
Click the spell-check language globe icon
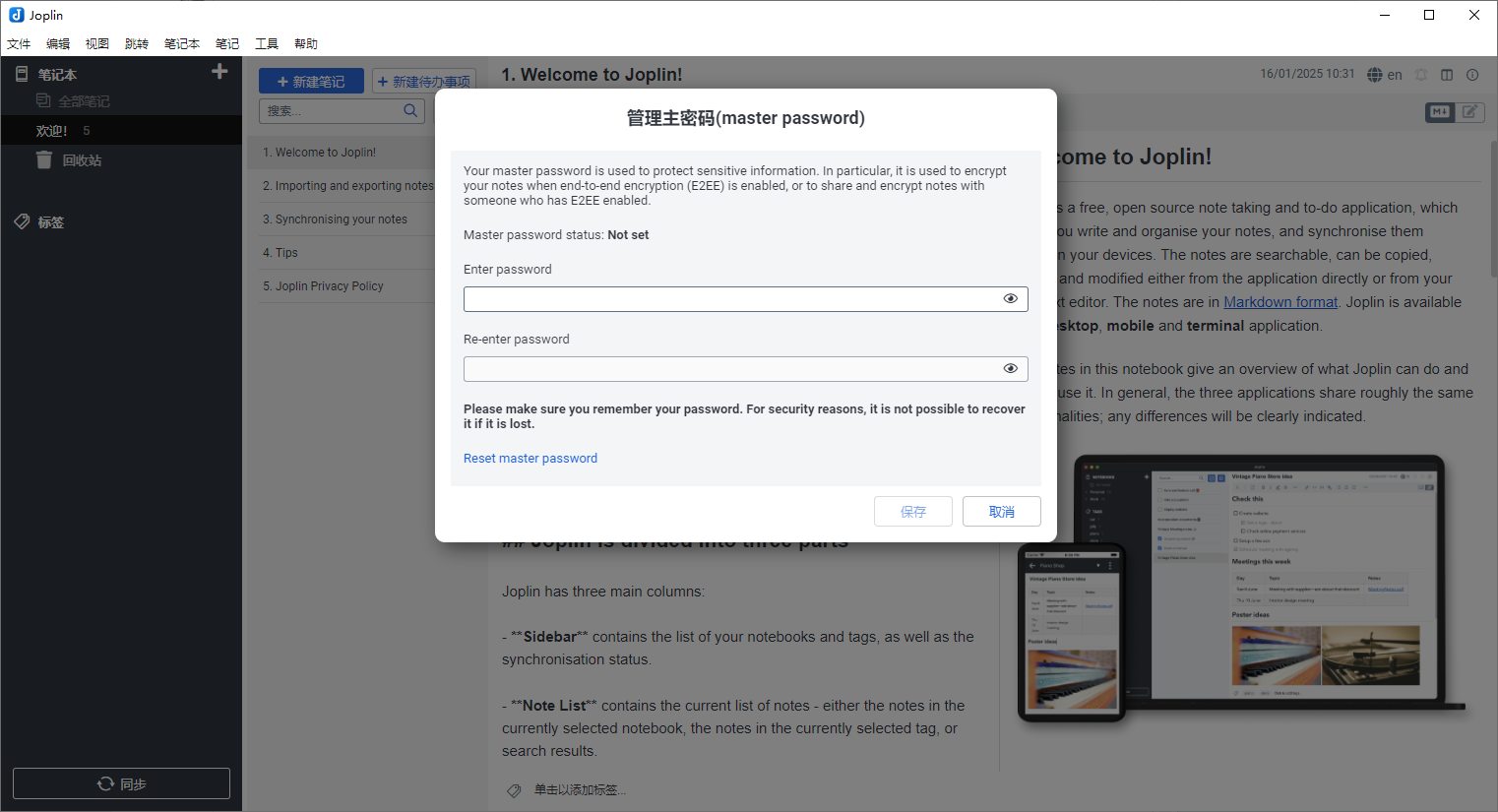click(1375, 75)
